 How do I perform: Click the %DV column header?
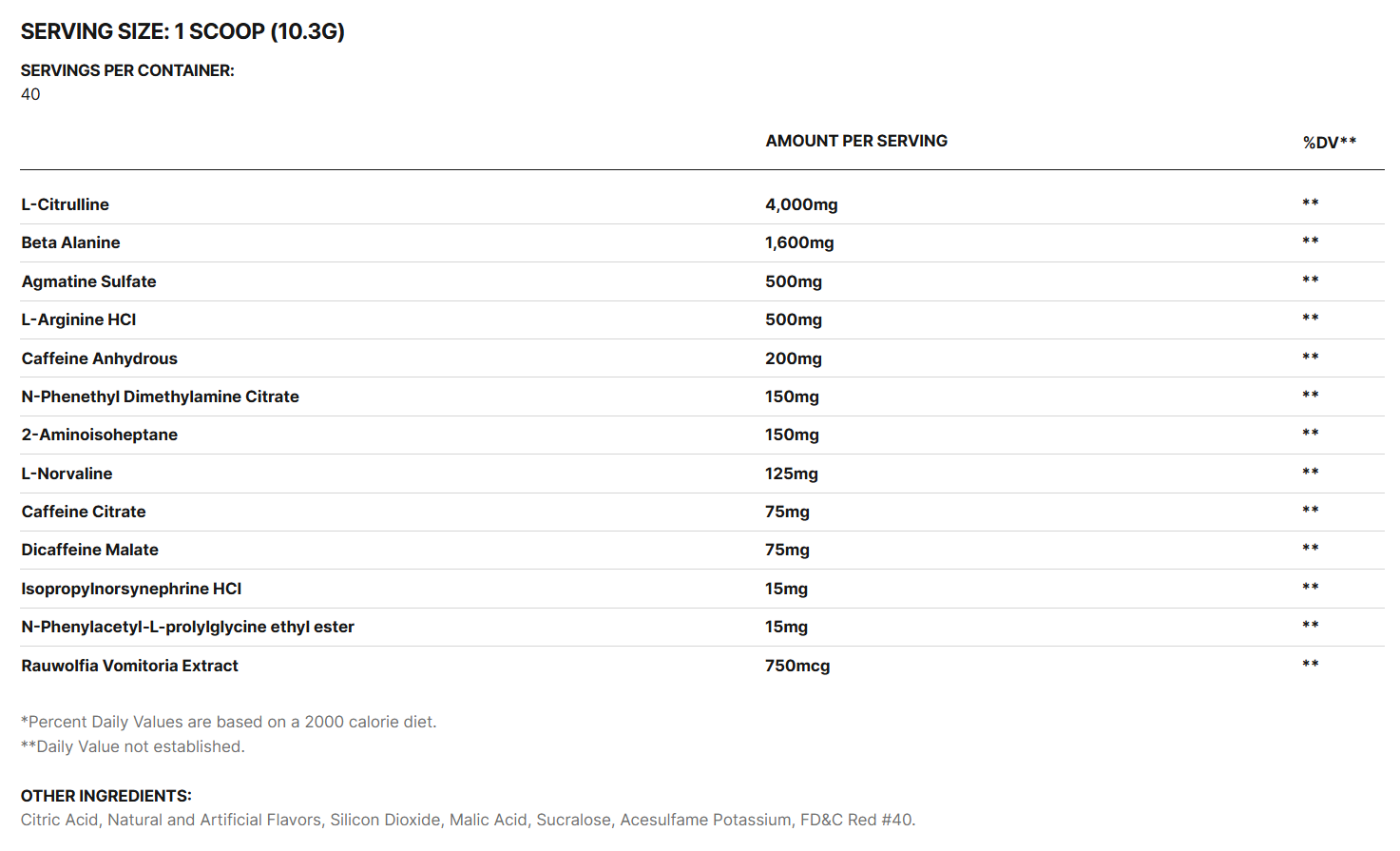[x=1329, y=143]
